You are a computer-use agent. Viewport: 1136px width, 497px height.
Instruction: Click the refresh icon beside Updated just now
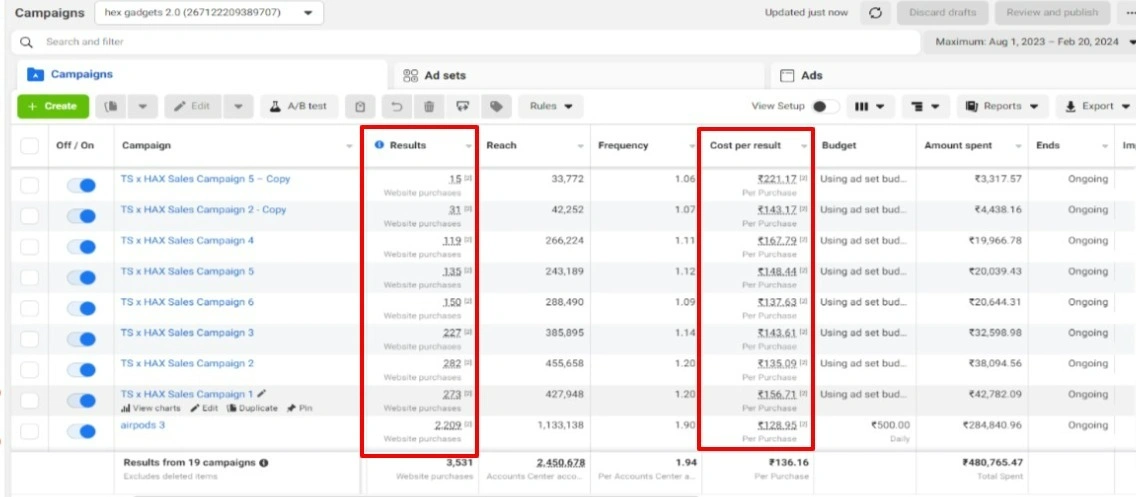point(875,13)
